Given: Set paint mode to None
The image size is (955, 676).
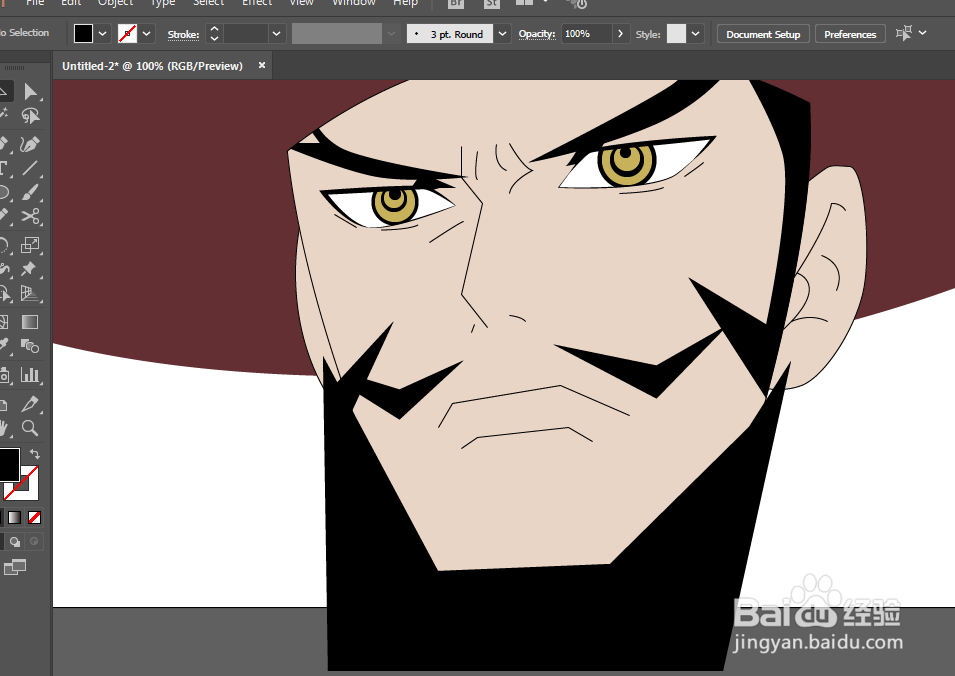Looking at the screenshot, I should (35, 518).
